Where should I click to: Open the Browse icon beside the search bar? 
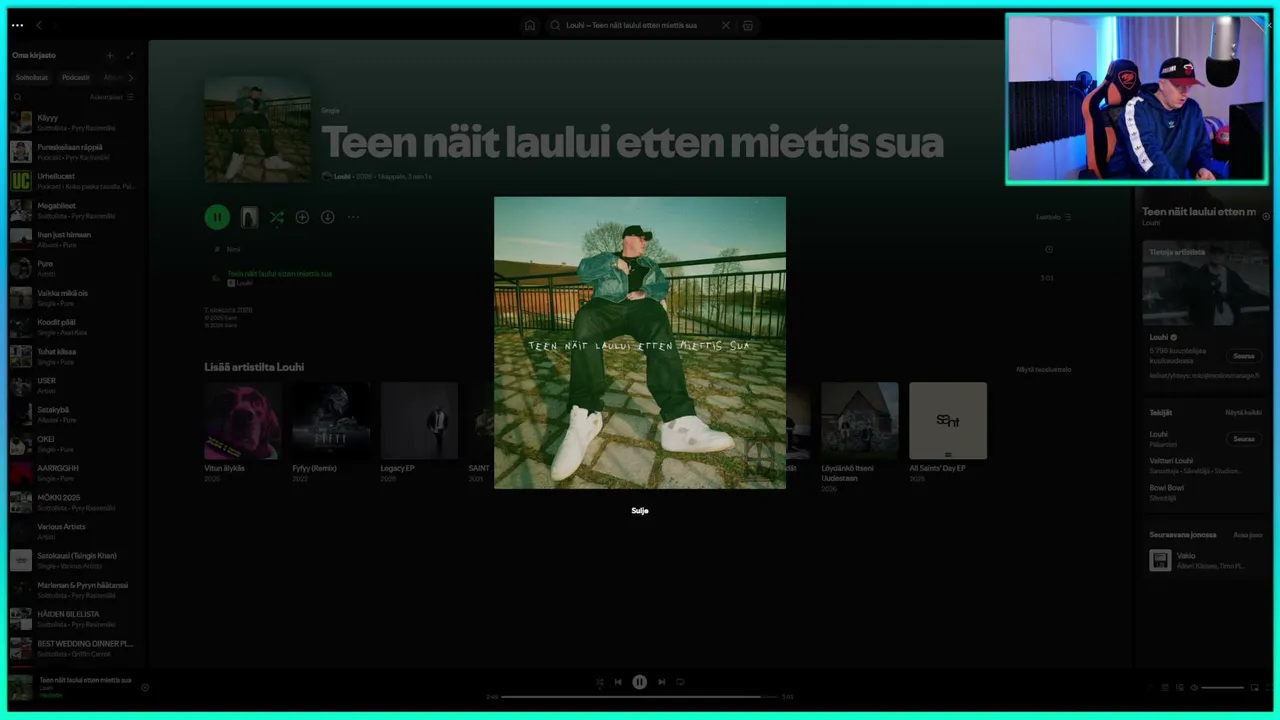pyautogui.click(x=748, y=25)
